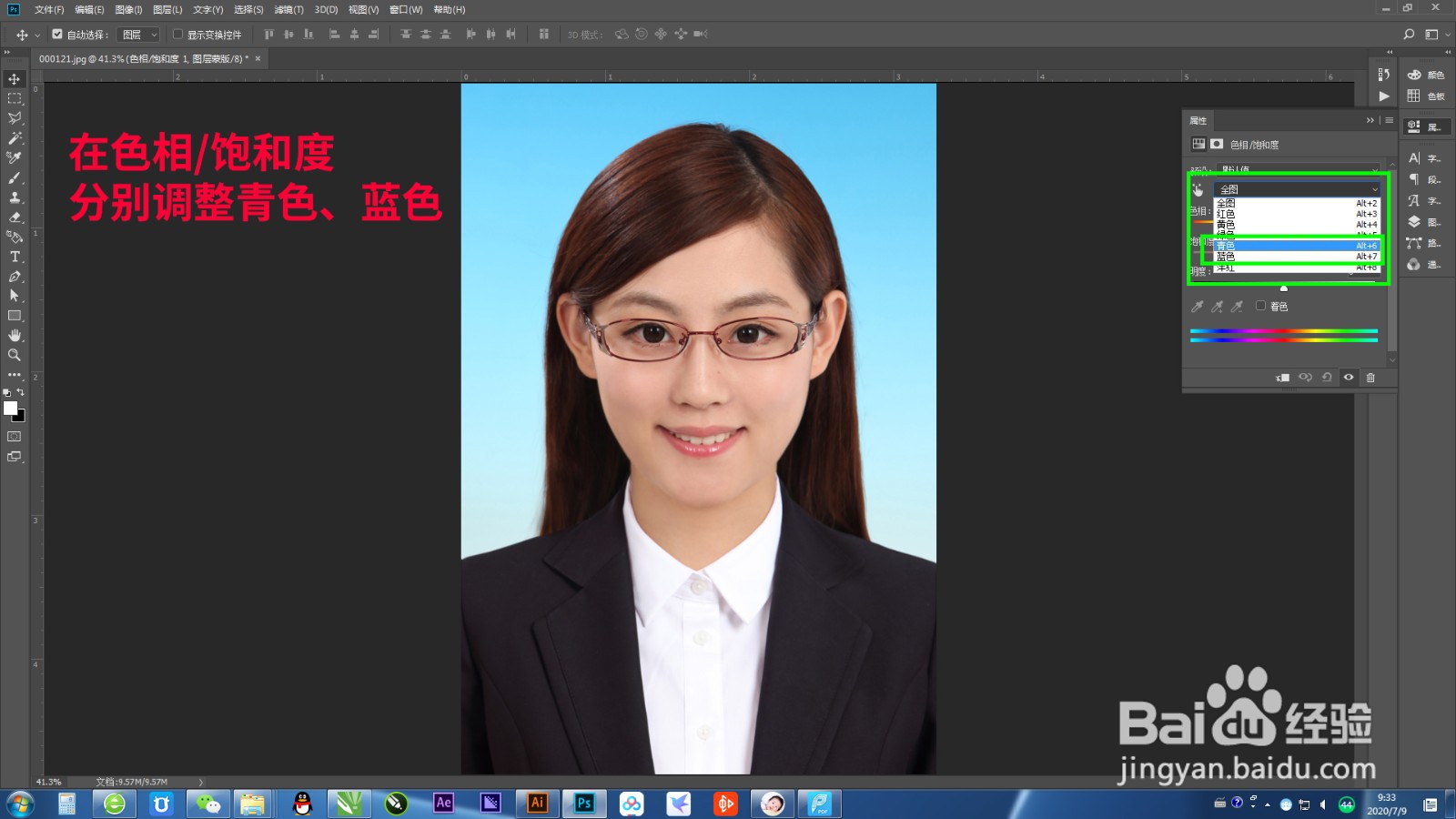Open workspace switcher dropdown
This screenshot has width=1456, height=819.
click(x=1436, y=35)
